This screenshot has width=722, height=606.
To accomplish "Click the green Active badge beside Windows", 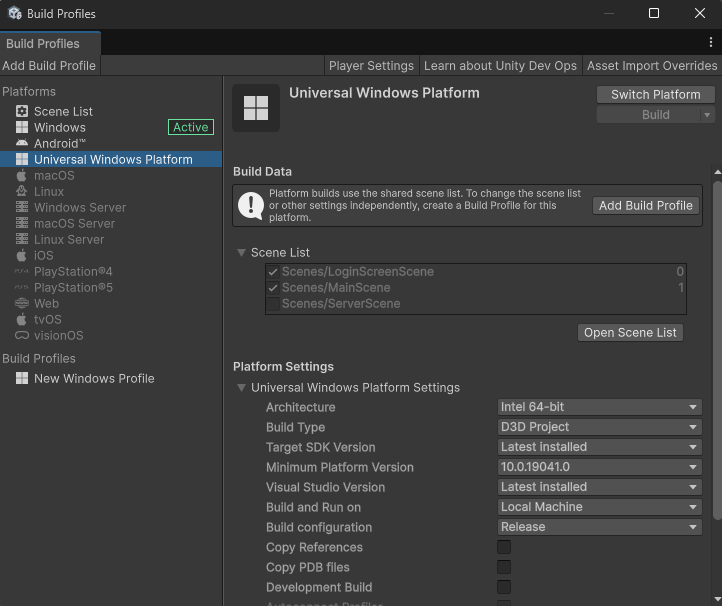I will point(191,127).
